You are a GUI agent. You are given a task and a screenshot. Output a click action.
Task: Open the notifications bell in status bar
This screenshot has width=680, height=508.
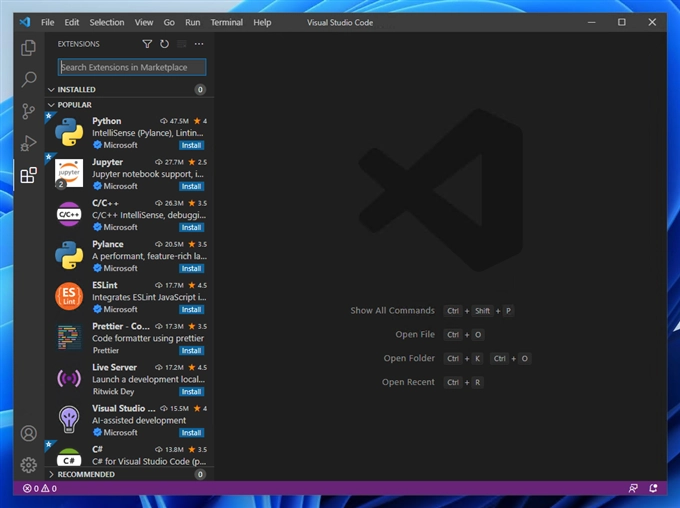pyautogui.click(x=653, y=488)
